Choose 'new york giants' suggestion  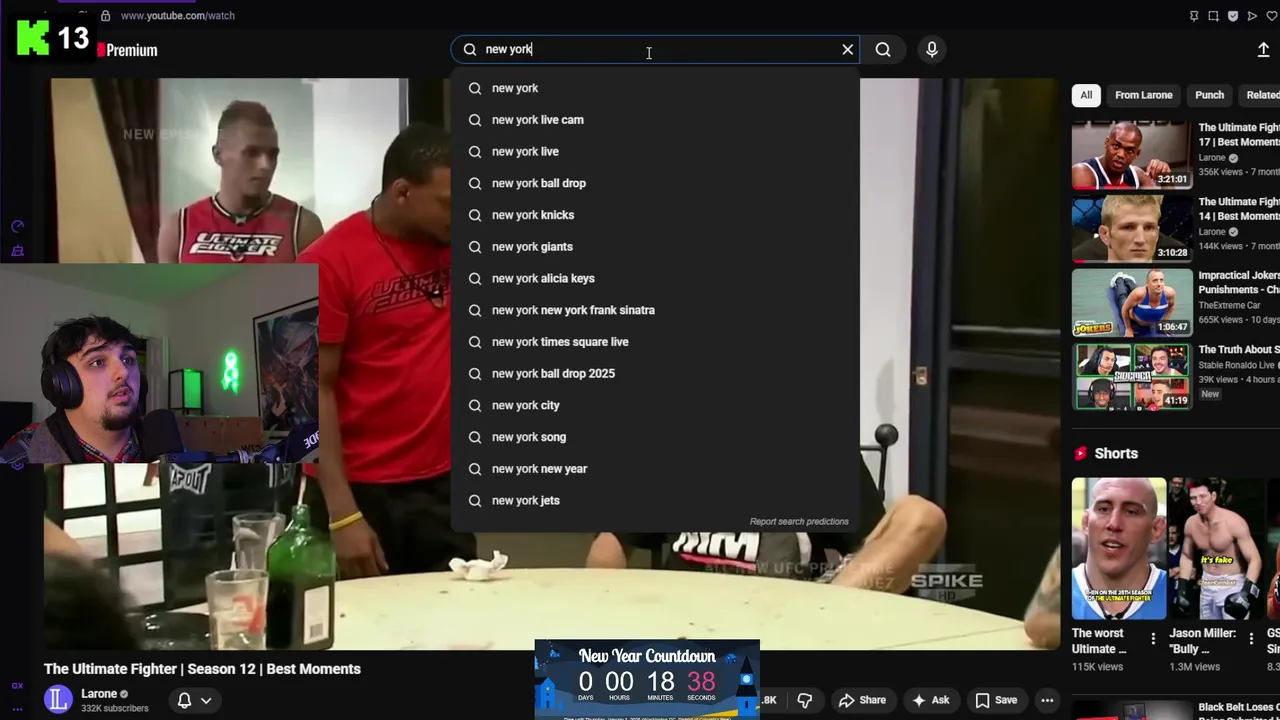(655, 246)
